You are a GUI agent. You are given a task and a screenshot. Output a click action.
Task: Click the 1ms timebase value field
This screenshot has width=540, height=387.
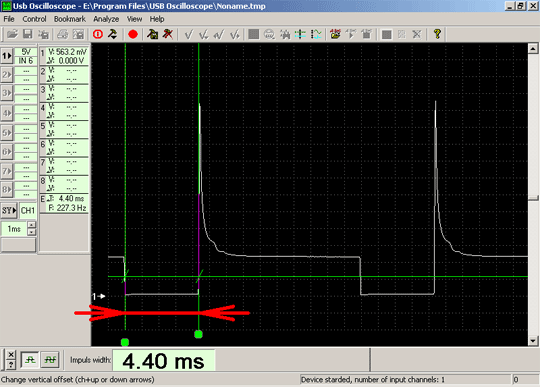14,229
